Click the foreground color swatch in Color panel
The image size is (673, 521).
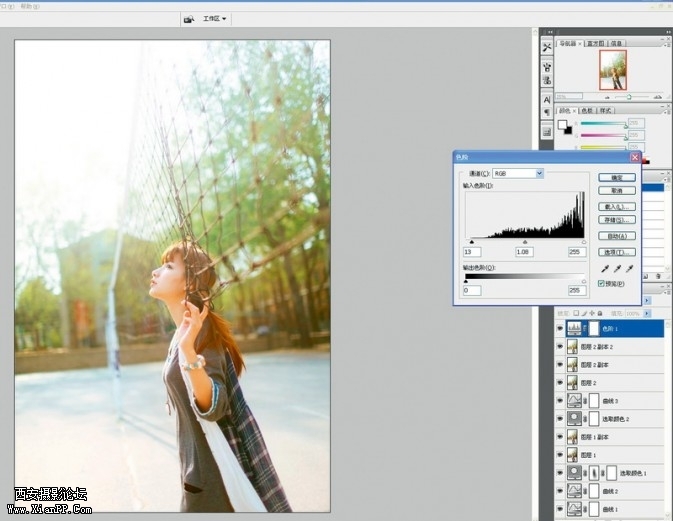pyautogui.click(x=563, y=125)
